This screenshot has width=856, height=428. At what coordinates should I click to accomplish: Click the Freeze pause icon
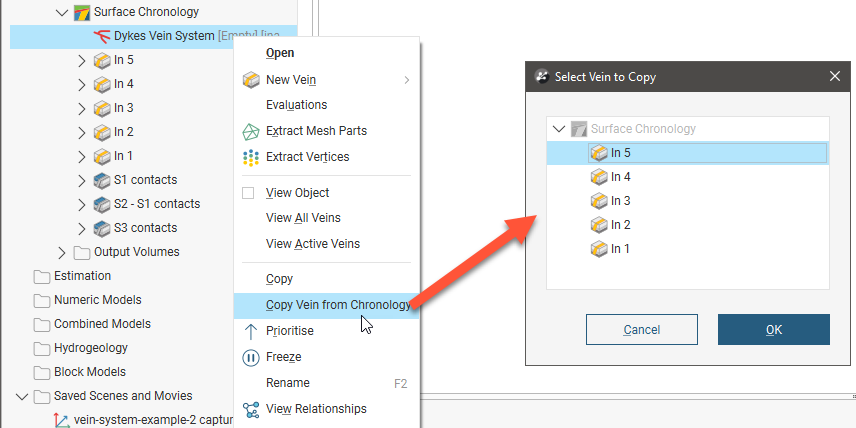coord(251,357)
